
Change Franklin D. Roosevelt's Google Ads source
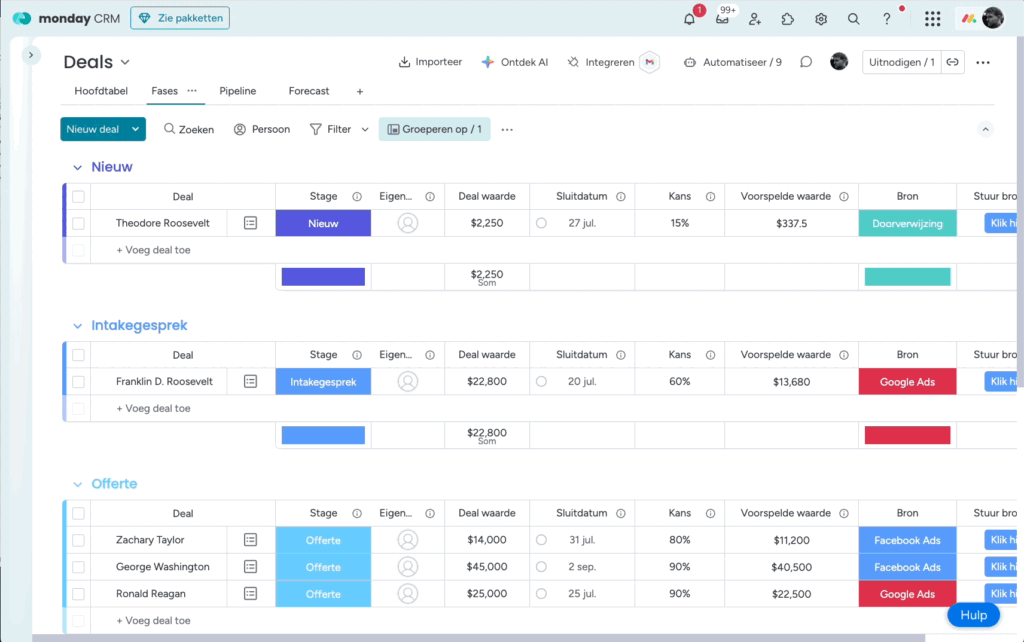907,382
